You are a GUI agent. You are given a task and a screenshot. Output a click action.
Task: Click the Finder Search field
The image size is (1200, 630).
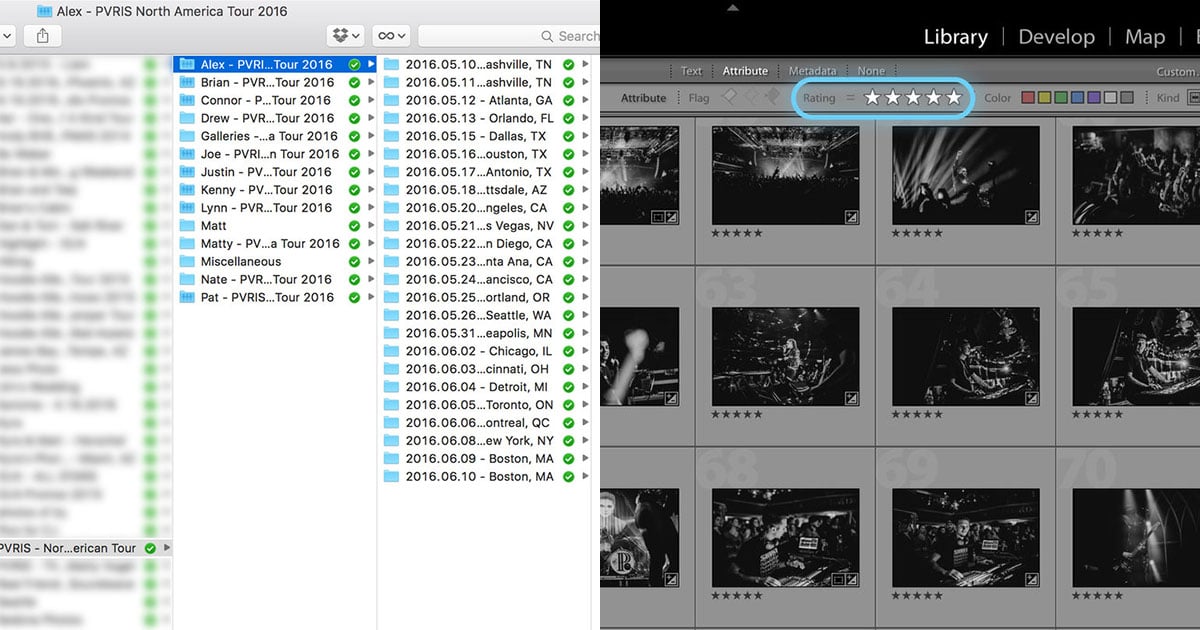pyautogui.click(x=510, y=36)
